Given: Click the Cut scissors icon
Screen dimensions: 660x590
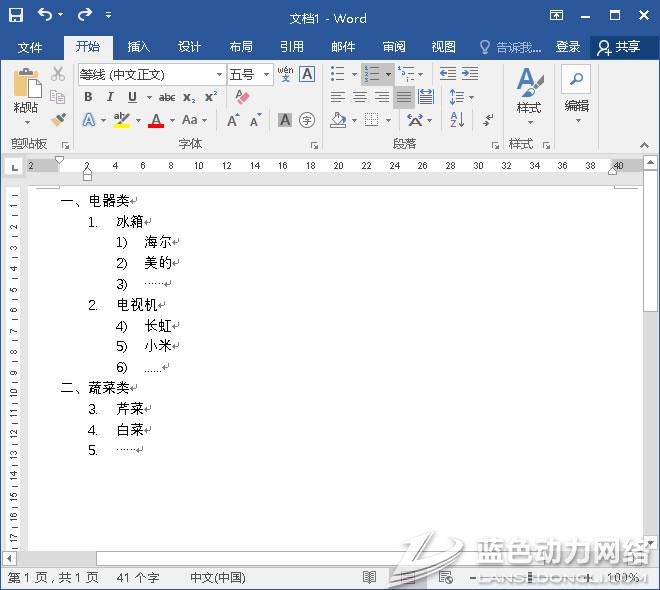Looking at the screenshot, I should [x=58, y=74].
